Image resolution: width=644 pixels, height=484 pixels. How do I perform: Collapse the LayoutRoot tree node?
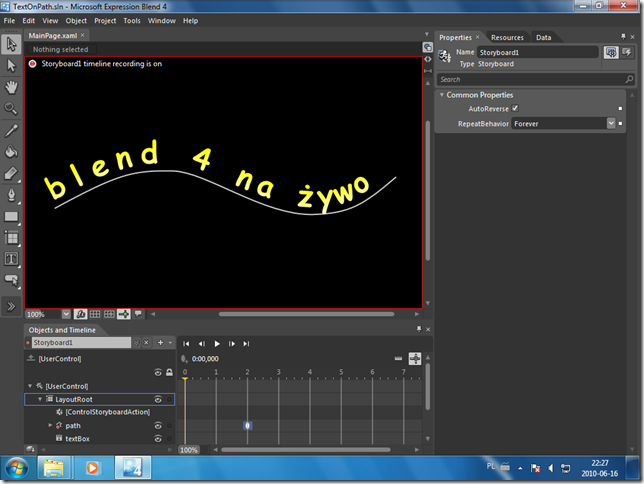(40, 399)
